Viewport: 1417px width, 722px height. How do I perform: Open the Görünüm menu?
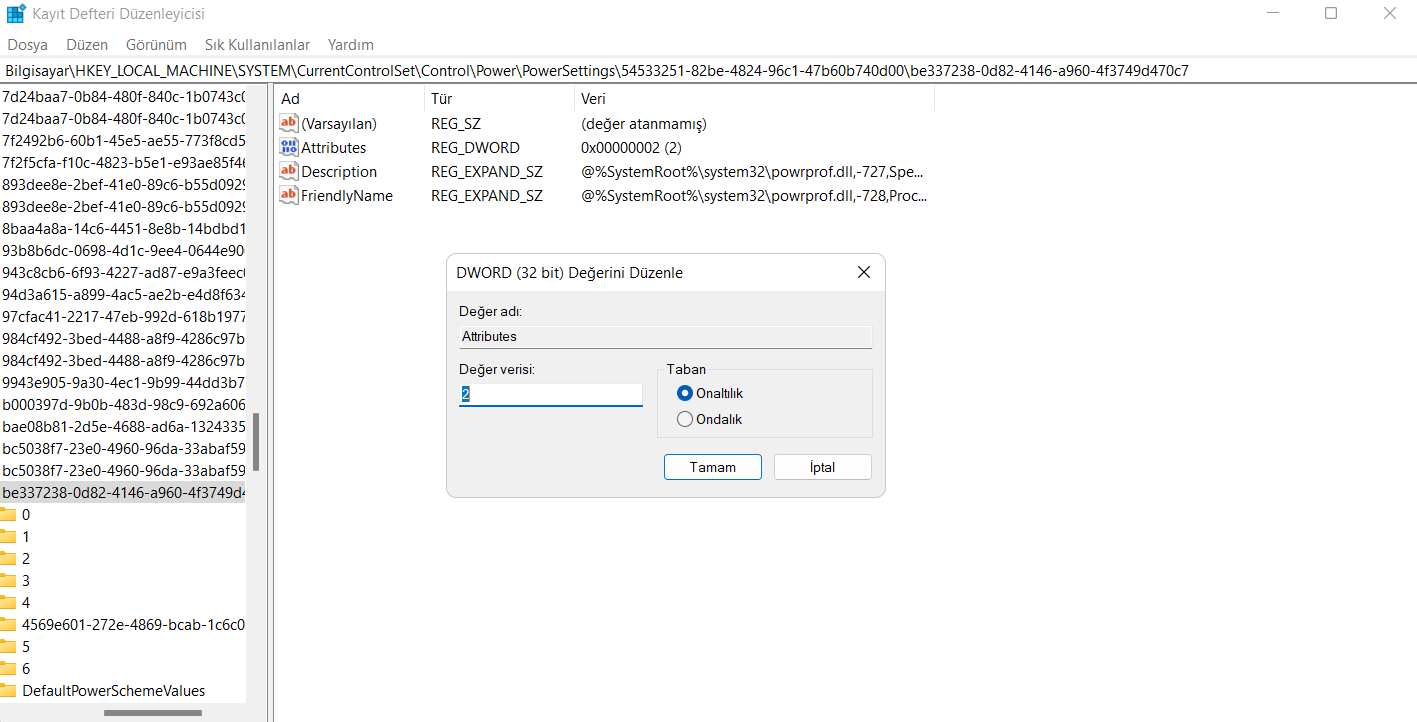156,45
